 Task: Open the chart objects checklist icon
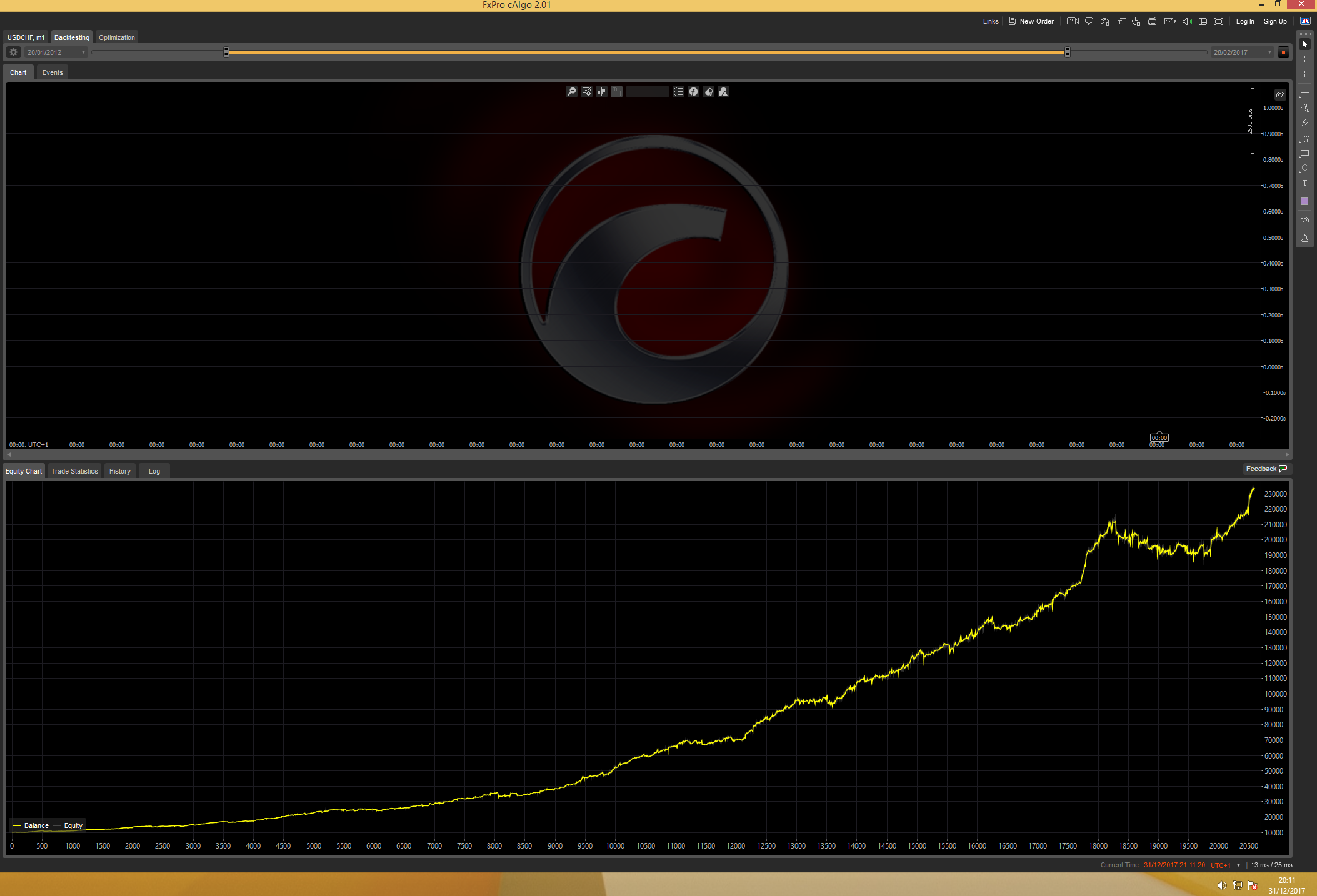[678, 92]
